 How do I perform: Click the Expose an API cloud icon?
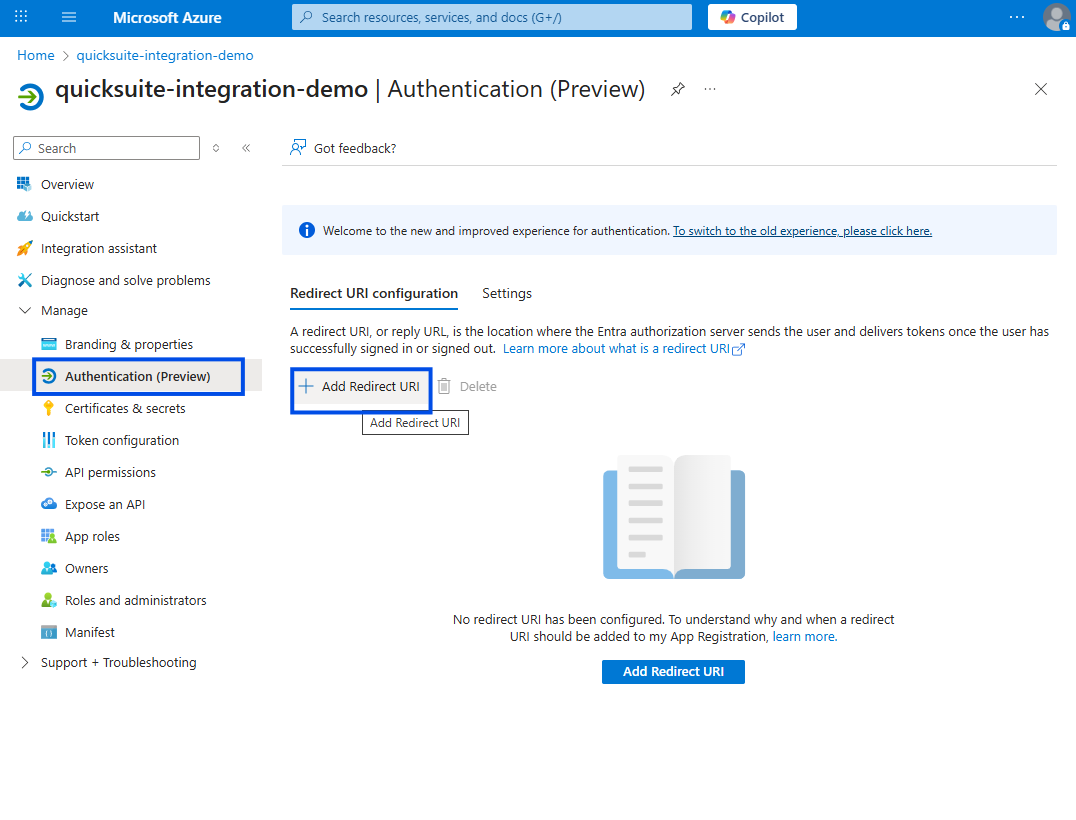(49, 504)
